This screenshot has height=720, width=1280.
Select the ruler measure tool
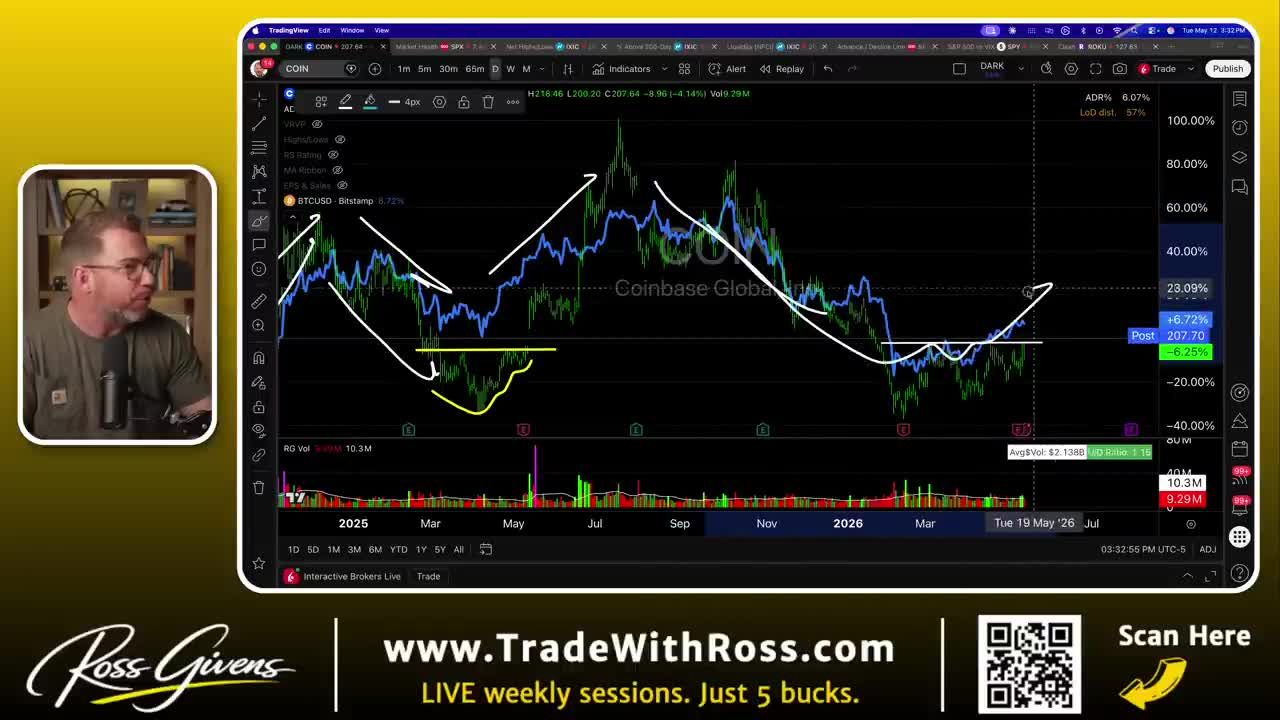click(x=259, y=301)
